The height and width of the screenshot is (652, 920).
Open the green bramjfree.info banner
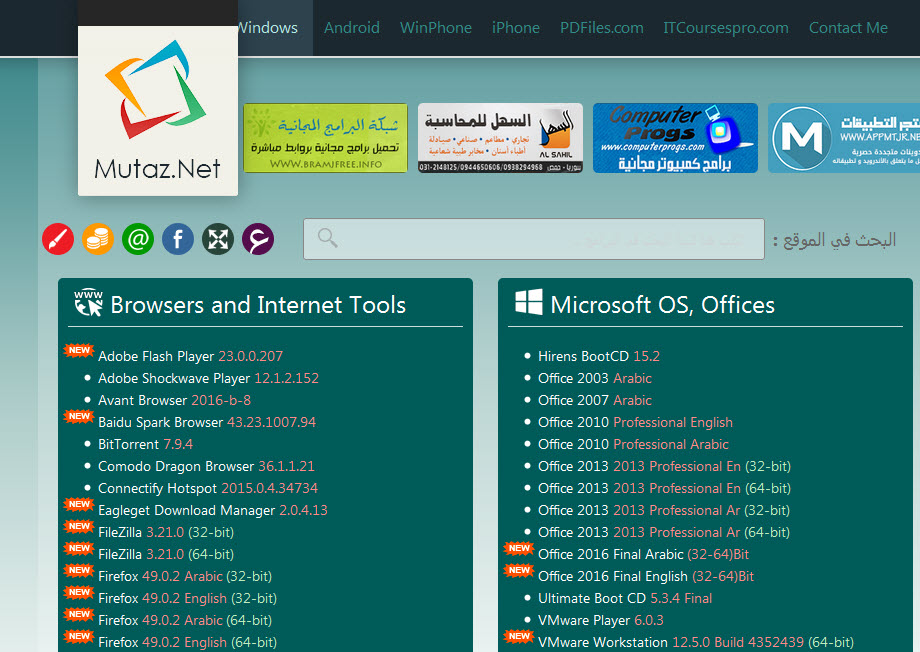[x=326, y=138]
